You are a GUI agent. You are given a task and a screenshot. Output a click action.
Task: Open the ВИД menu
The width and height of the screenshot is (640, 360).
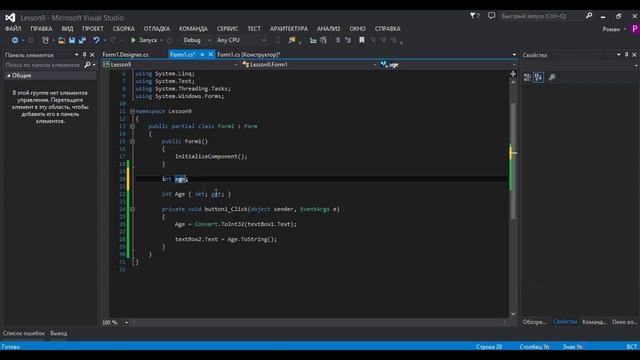67,29
